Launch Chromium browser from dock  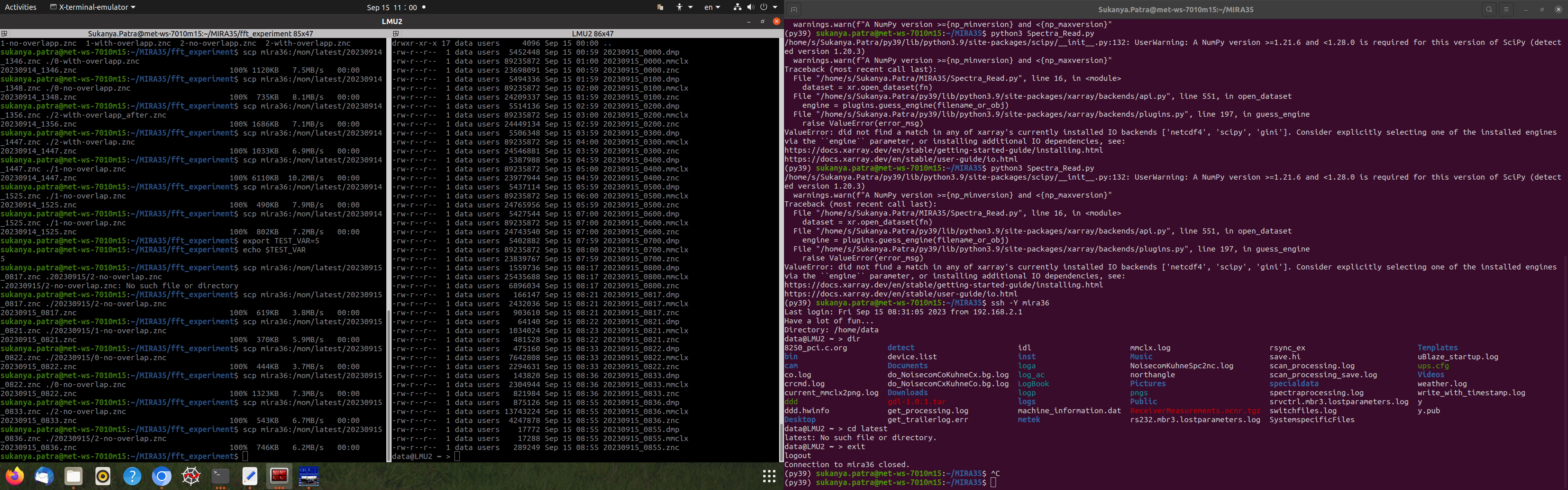pos(161,476)
